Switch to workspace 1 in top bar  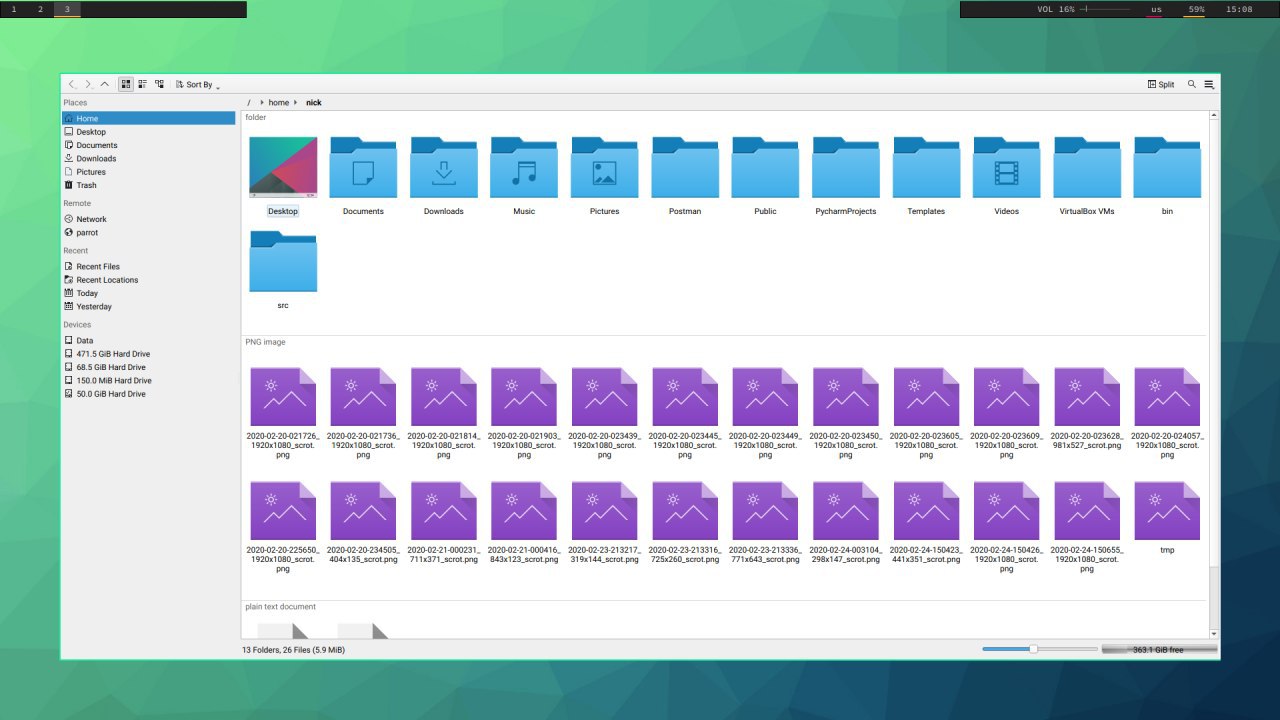coord(14,9)
